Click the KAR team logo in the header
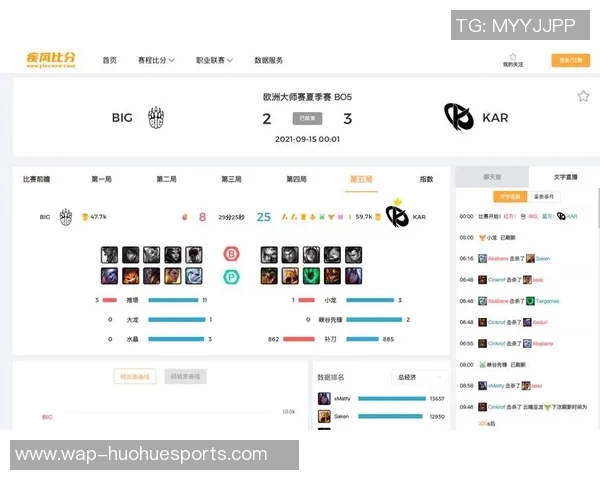 458,117
